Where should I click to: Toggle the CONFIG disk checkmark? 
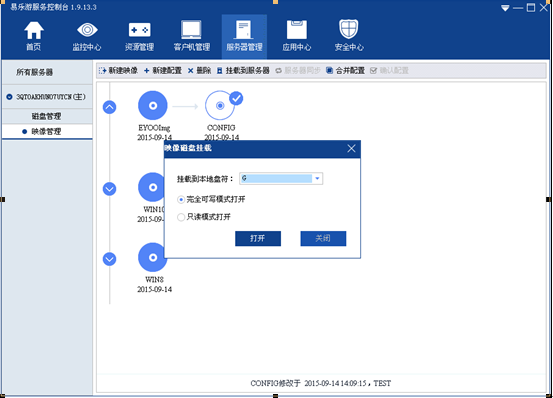pos(236,98)
